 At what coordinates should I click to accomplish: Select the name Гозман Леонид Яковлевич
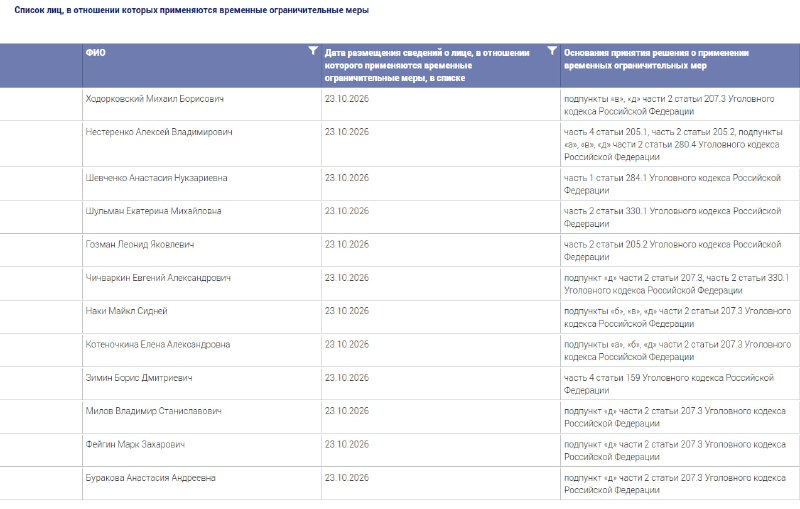click(x=140, y=245)
